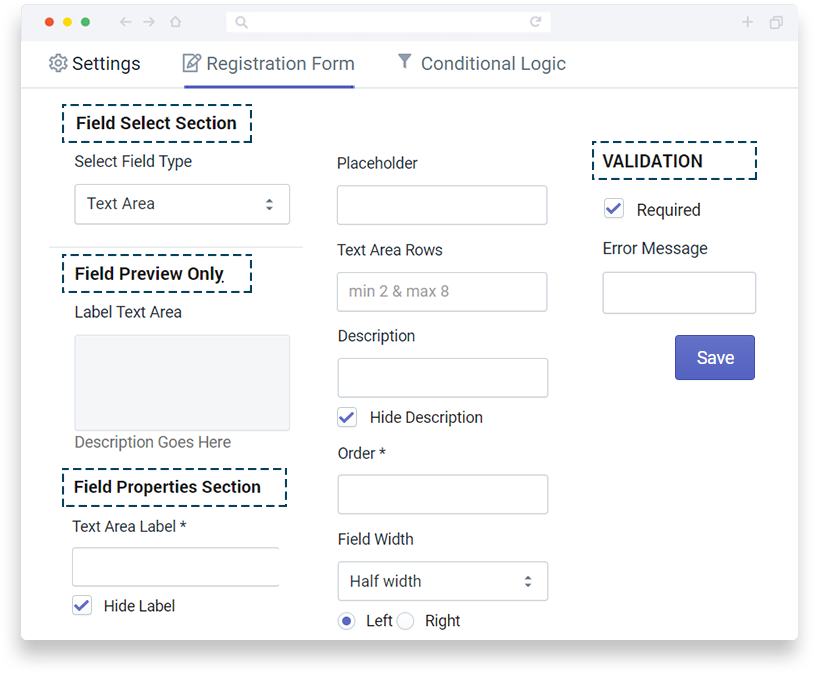Select the Right alignment radio button

pos(405,621)
